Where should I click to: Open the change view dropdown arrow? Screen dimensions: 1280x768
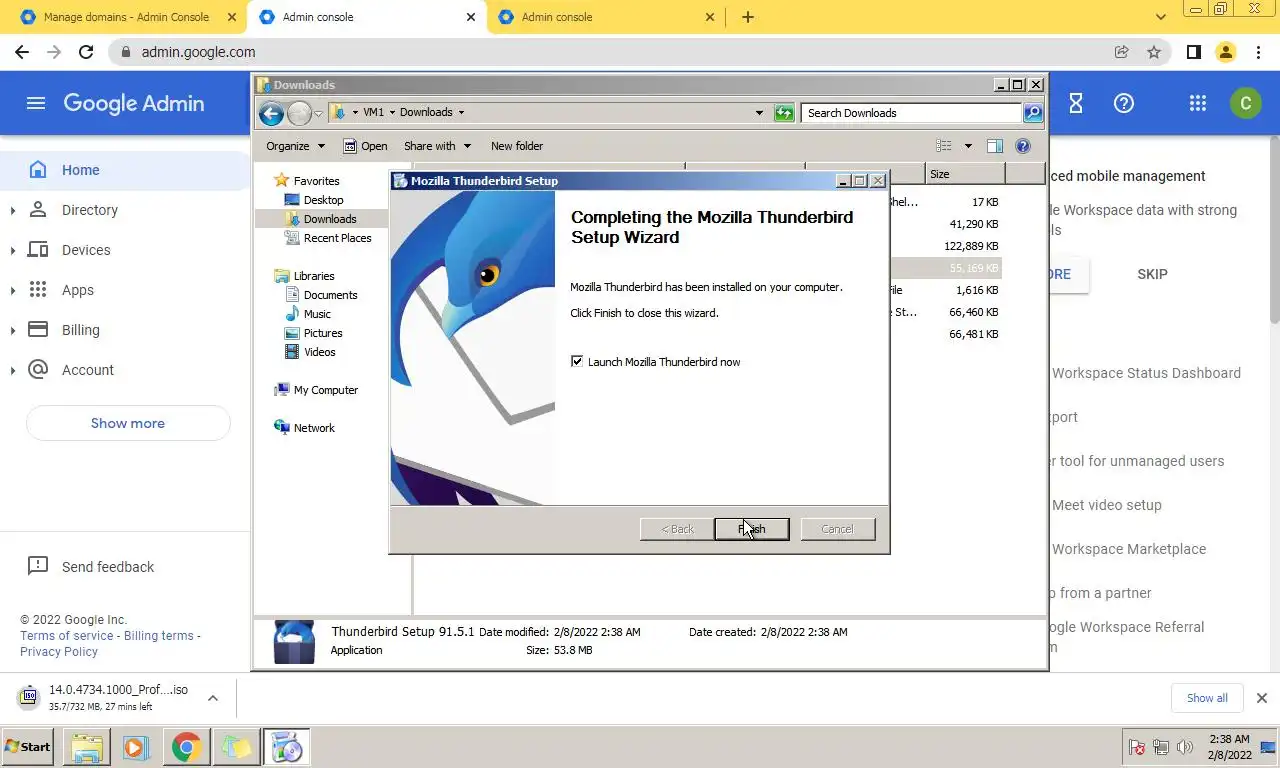click(968, 146)
